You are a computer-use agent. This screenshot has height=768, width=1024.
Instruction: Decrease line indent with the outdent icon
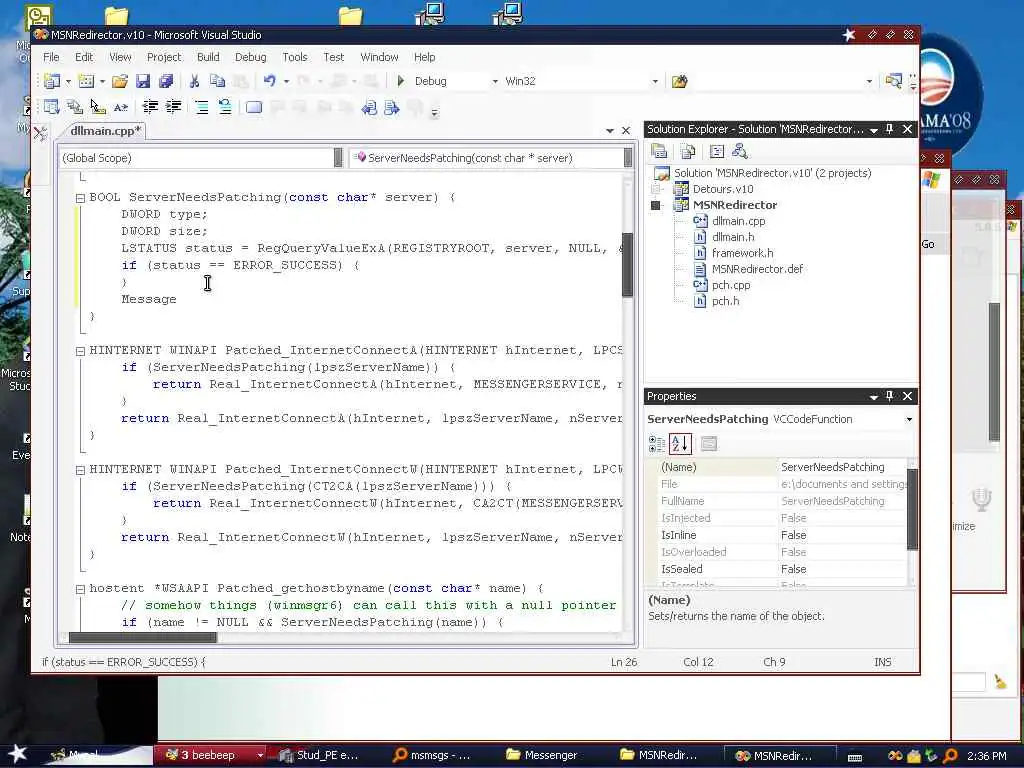pyautogui.click(x=150, y=107)
